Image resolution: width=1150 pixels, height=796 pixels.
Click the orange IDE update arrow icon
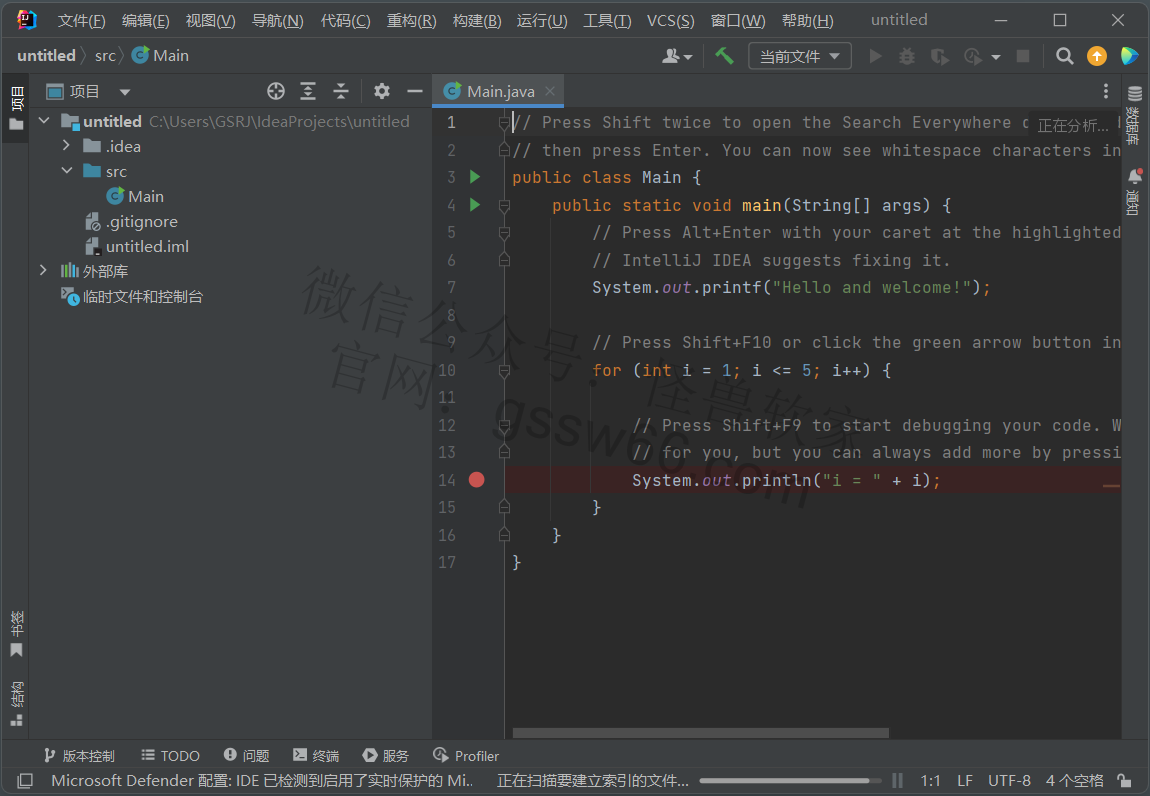[1097, 56]
